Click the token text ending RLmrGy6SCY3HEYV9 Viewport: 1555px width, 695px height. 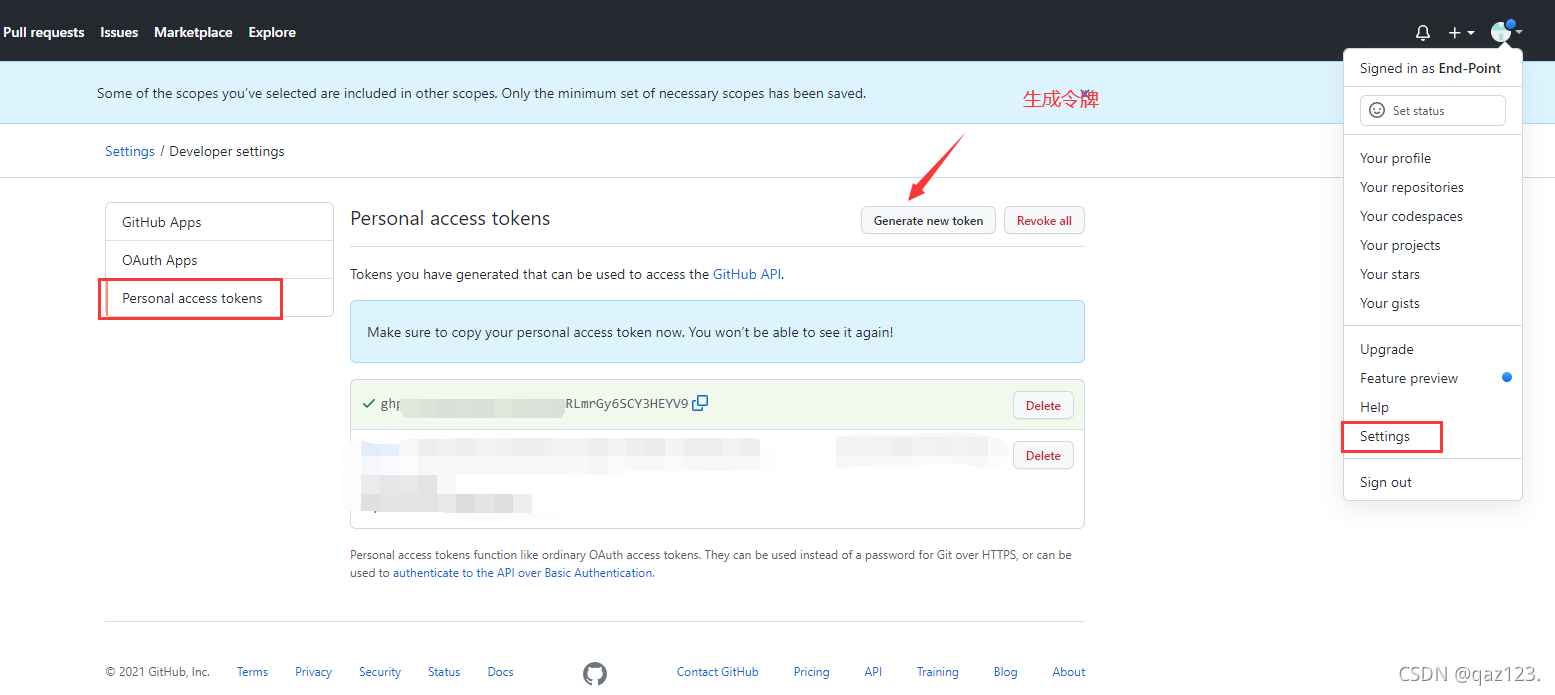534,404
